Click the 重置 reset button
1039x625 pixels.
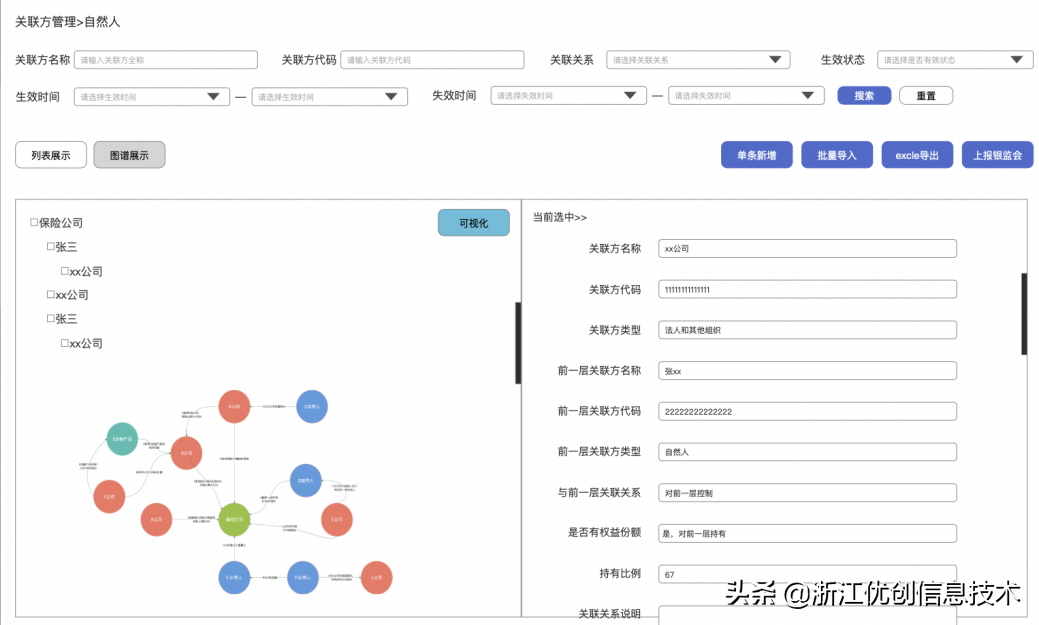click(x=925, y=95)
